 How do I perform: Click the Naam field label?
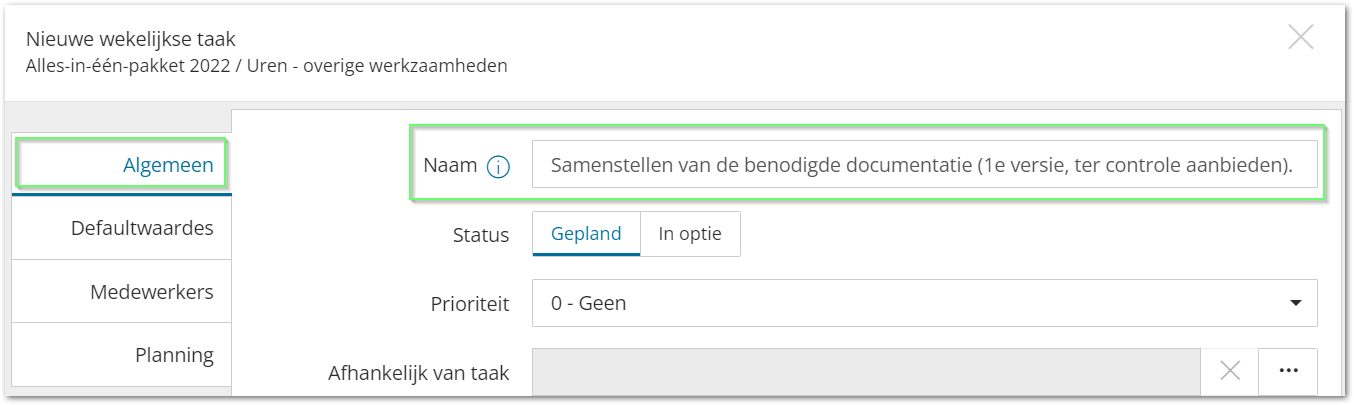tap(450, 166)
